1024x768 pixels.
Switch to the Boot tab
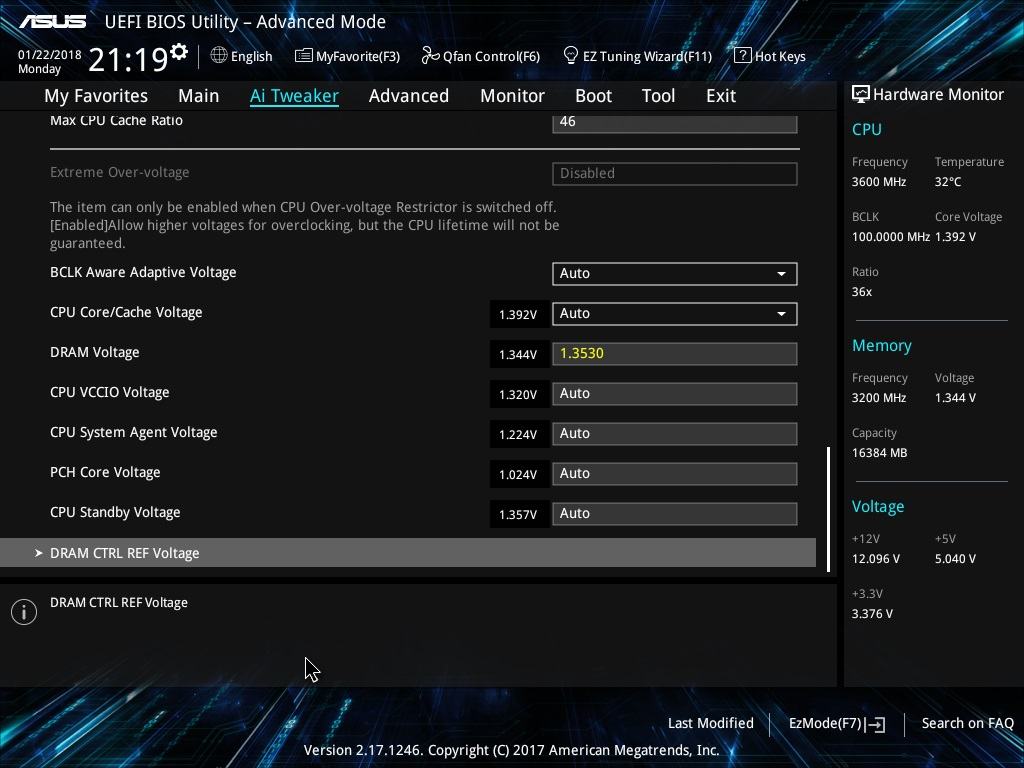point(593,96)
